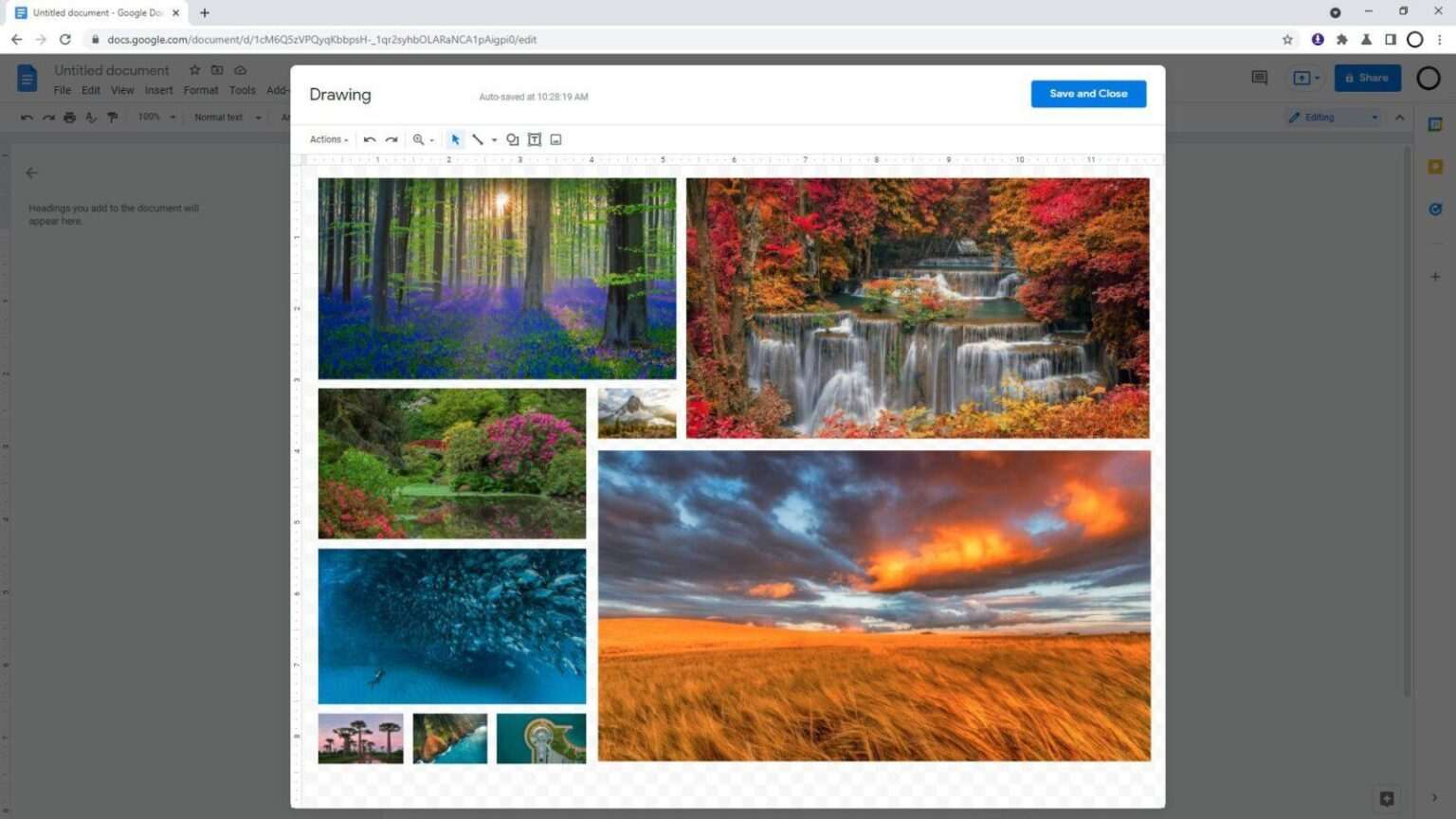
Task: Activate the zoom tool in the drawing editor
Action: point(420,139)
